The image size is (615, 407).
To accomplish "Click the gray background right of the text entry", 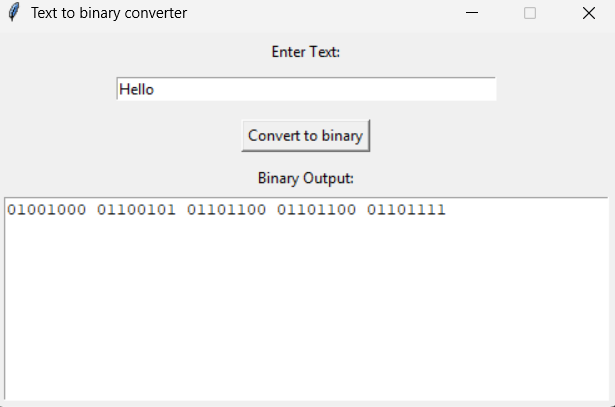I will (x=555, y=89).
